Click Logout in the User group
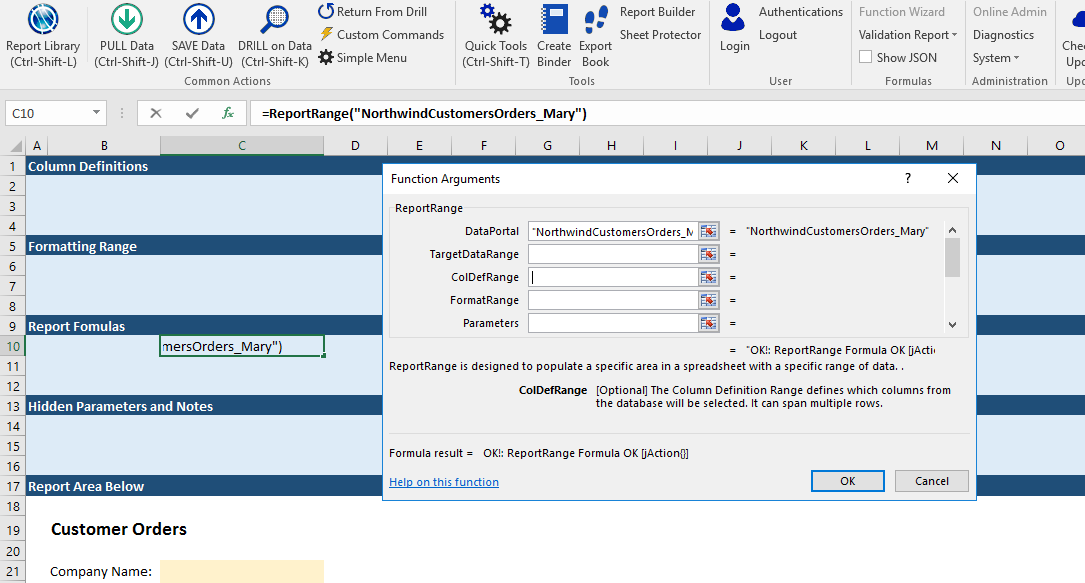1085x583 pixels. point(778,35)
